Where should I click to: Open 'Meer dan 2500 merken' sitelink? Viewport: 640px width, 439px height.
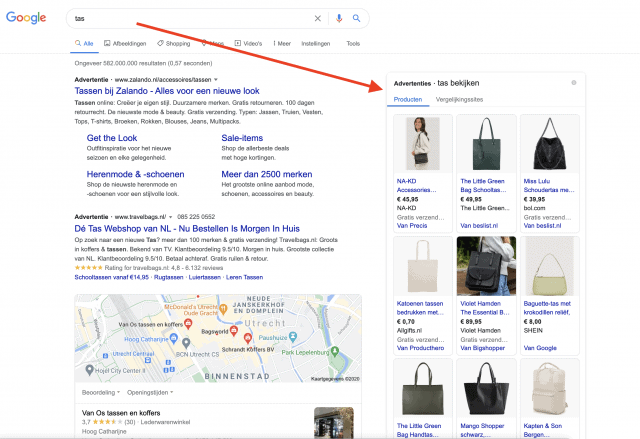267,174
